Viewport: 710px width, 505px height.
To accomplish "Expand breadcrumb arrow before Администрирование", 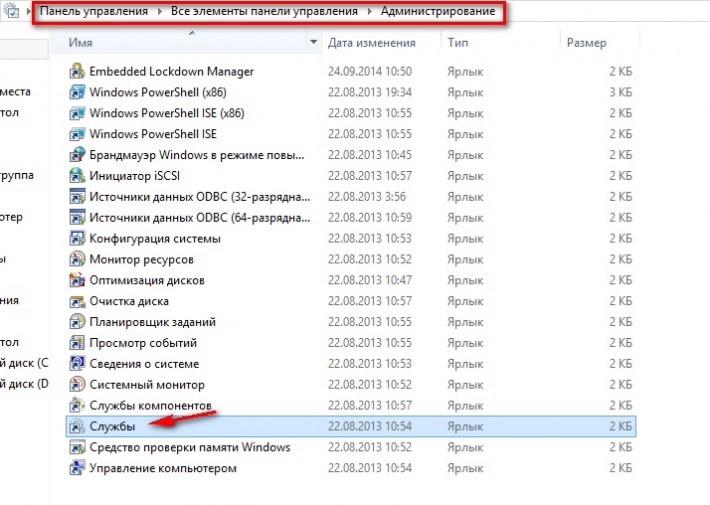I will point(370,12).
